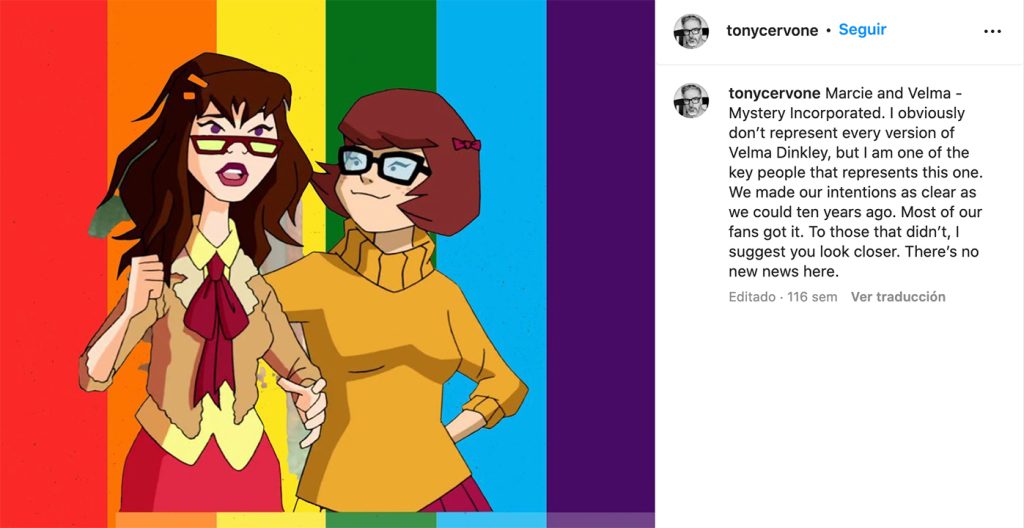Click the 116 sem timestamp
The width and height of the screenshot is (1024, 528).
(812, 297)
